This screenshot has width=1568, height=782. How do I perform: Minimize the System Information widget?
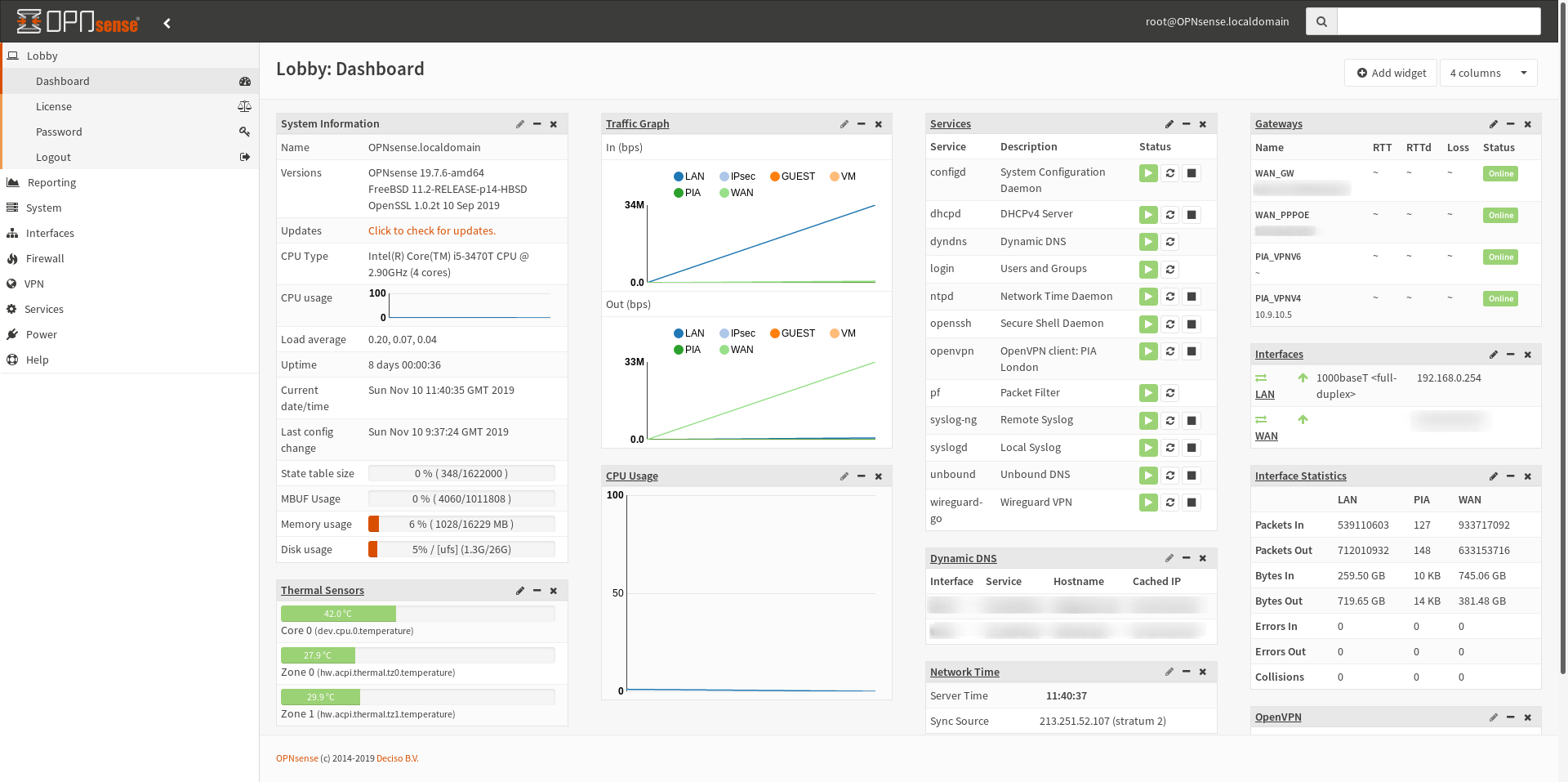click(x=537, y=124)
